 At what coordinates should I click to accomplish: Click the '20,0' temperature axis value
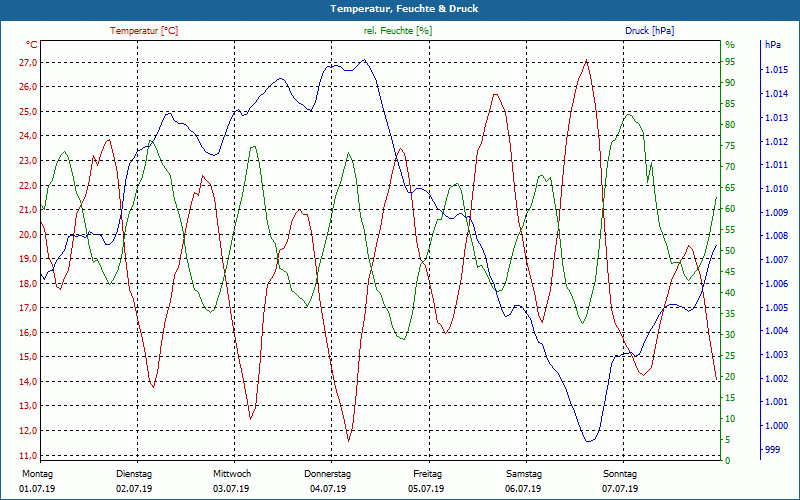[x=28, y=234]
